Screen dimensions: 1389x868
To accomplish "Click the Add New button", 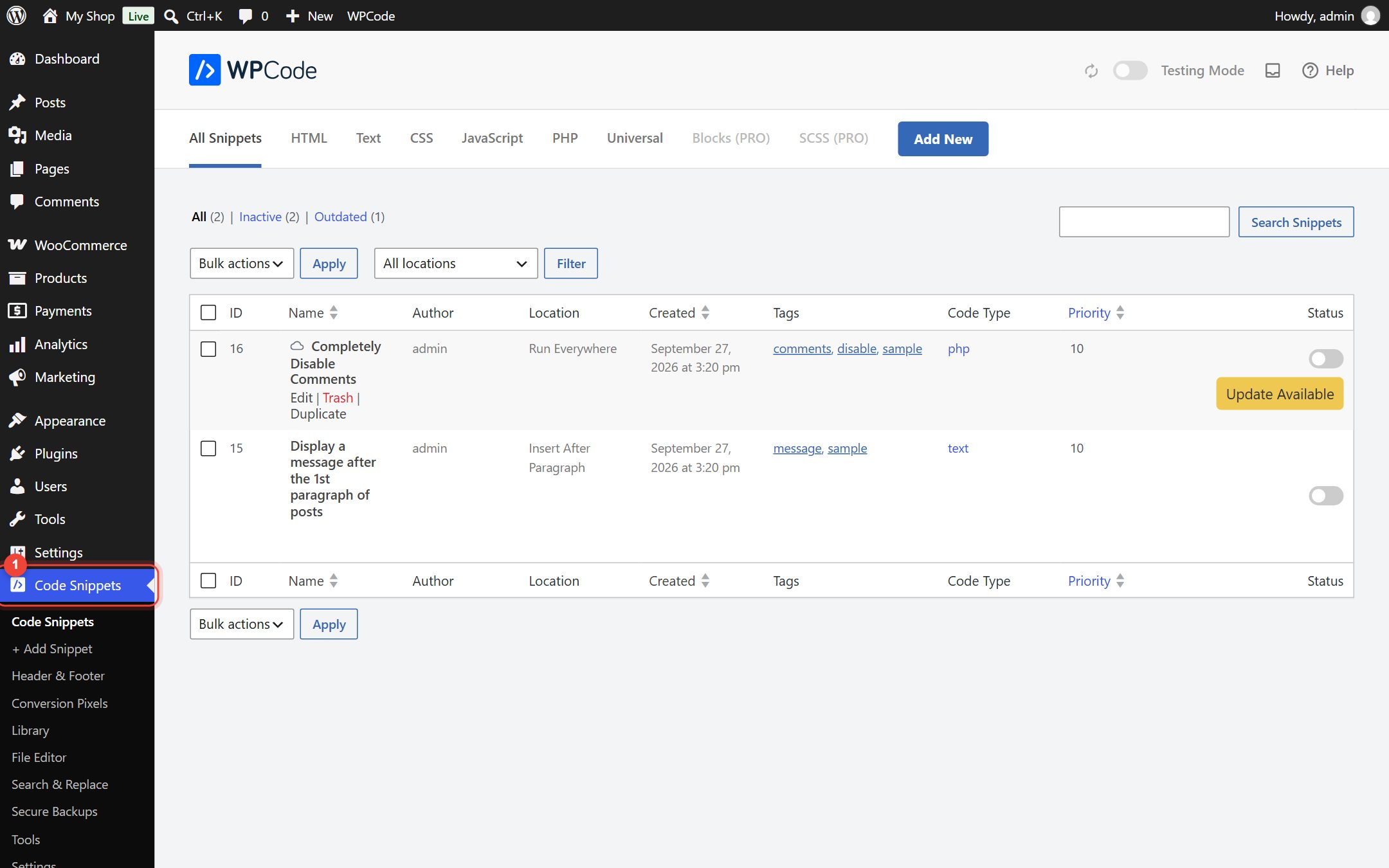I will [943, 139].
